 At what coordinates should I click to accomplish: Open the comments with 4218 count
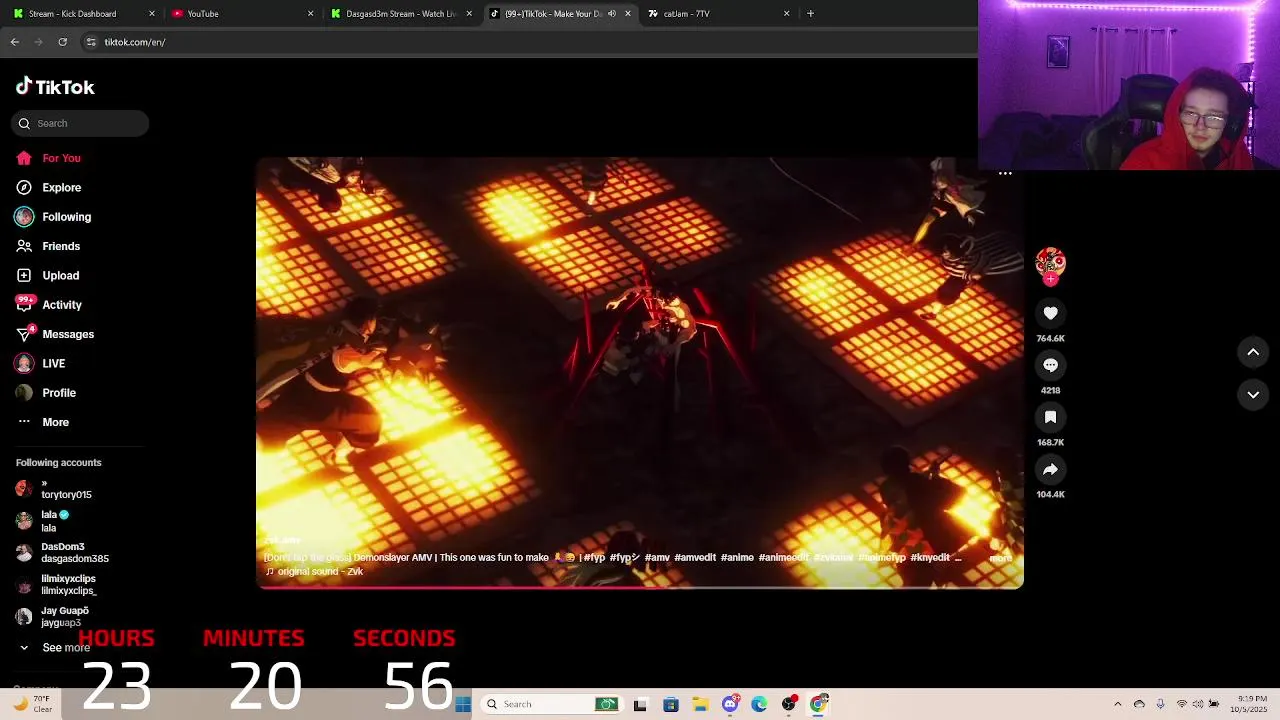click(x=1050, y=365)
